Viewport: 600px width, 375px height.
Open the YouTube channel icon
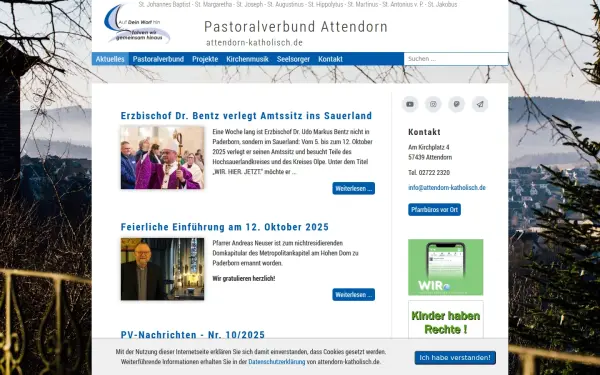tap(410, 104)
